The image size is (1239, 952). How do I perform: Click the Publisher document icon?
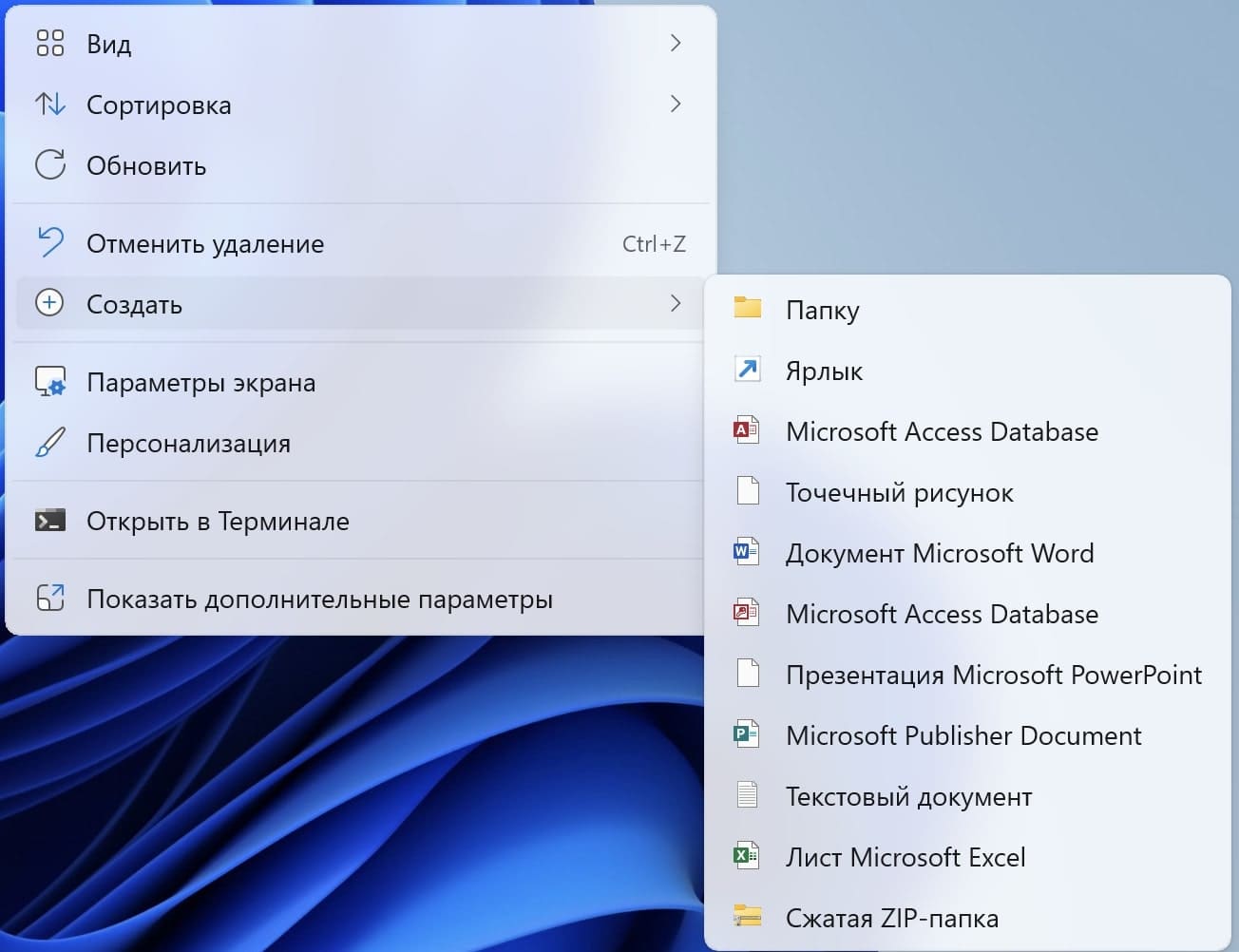coord(747,734)
